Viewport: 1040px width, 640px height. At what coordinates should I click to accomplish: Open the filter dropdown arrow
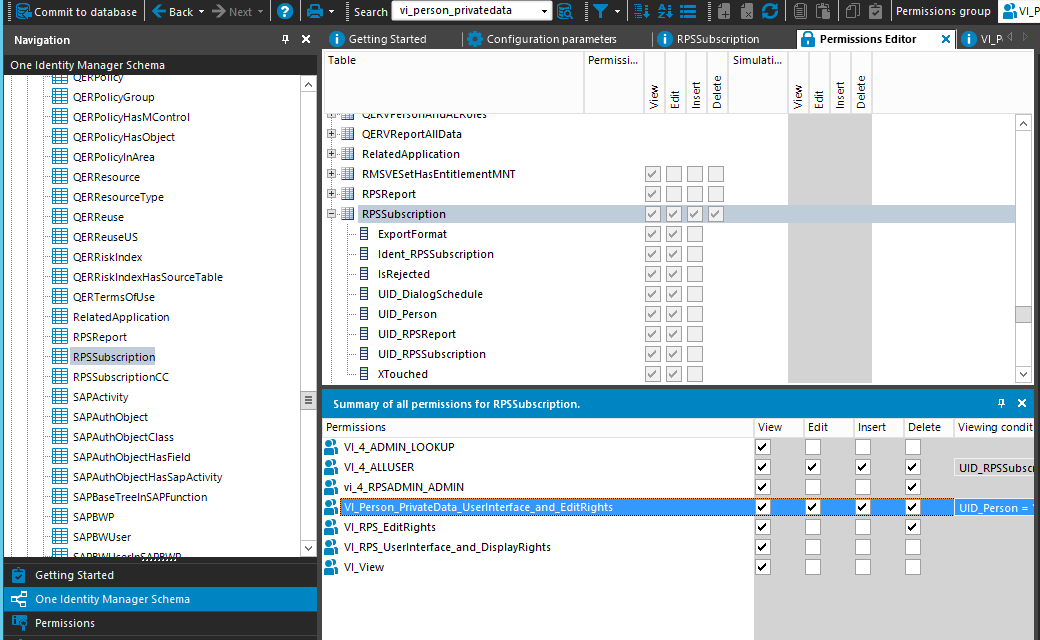[618, 12]
